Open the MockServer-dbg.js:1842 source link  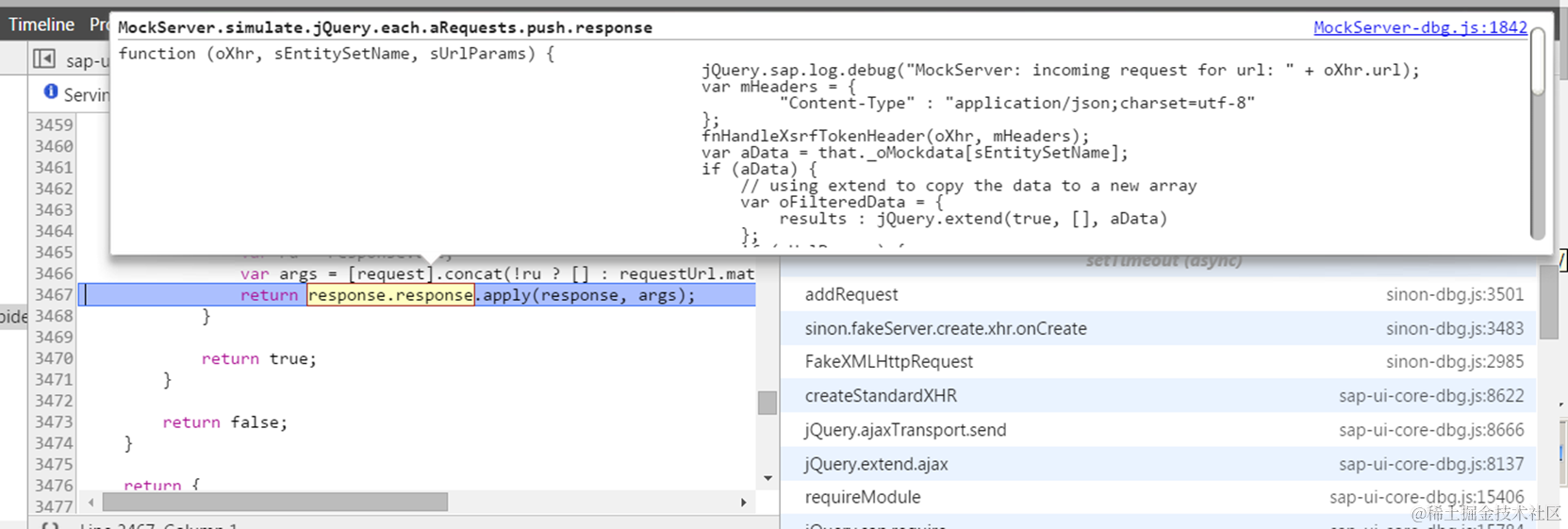[1420, 27]
